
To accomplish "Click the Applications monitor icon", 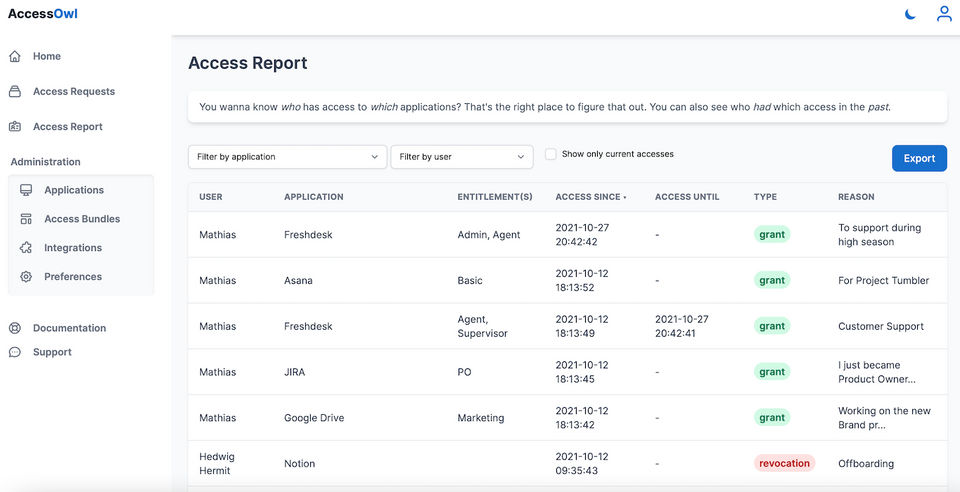I will 26,190.
